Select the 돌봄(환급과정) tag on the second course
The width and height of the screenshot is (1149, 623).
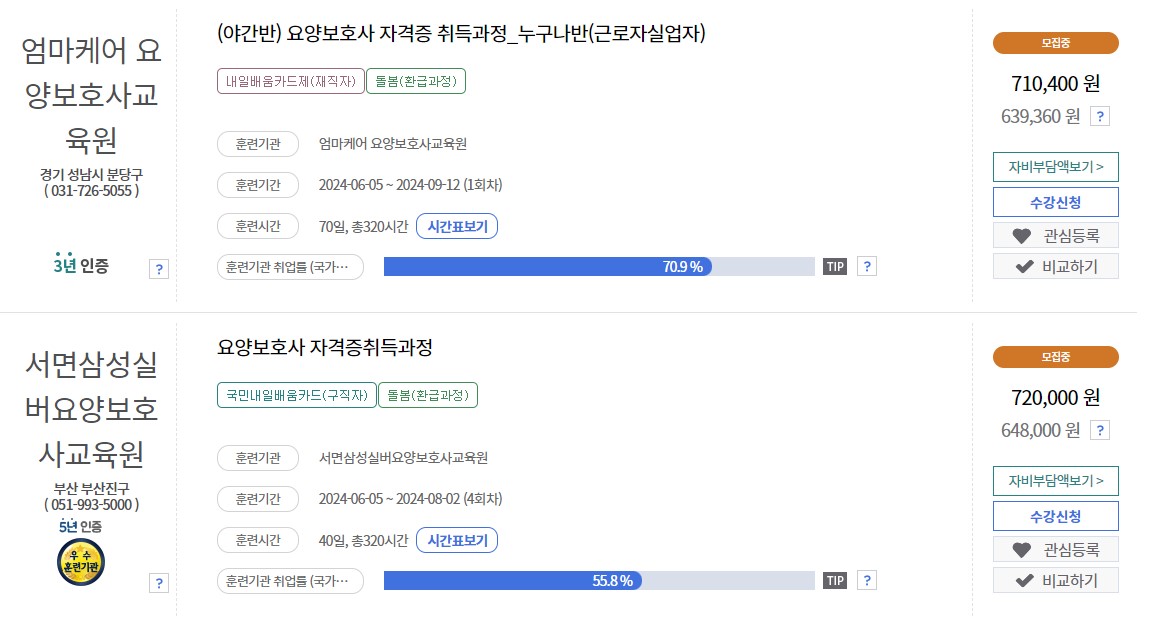[x=428, y=395]
